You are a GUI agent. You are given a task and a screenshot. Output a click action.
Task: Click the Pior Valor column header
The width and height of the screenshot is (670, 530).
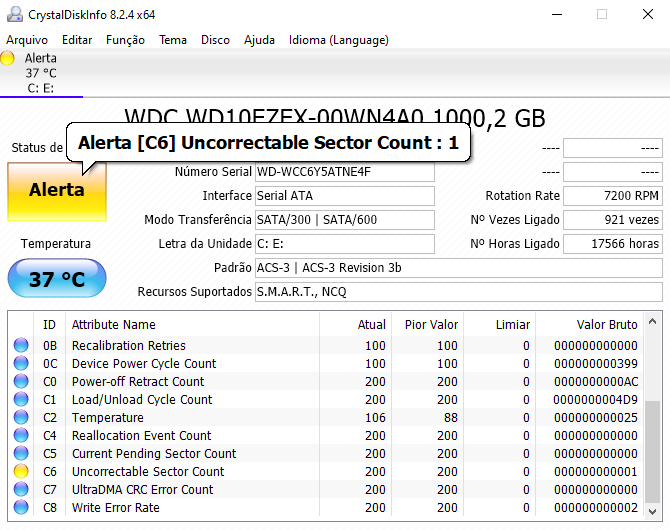point(428,324)
